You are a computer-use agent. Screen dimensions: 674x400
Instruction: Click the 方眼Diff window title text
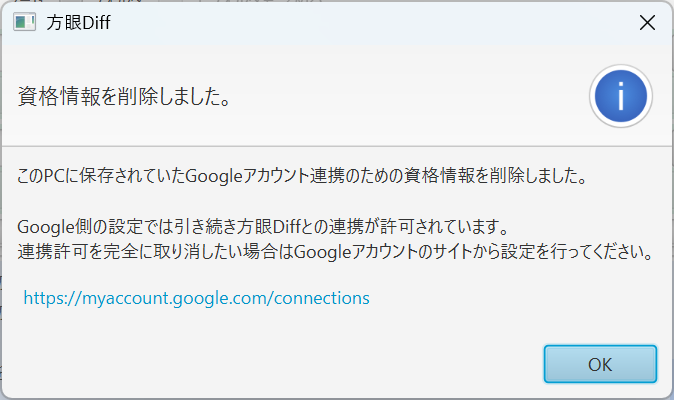click(x=79, y=24)
